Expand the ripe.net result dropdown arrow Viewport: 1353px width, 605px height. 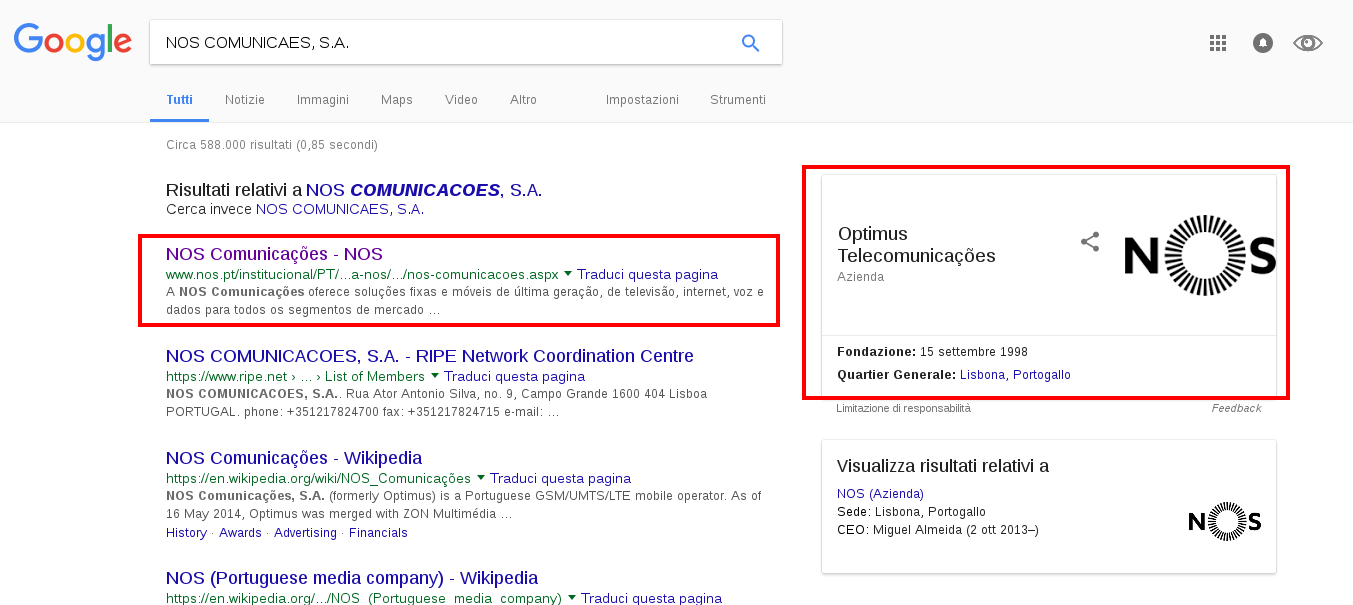pyautogui.click(x=435, y=376)
